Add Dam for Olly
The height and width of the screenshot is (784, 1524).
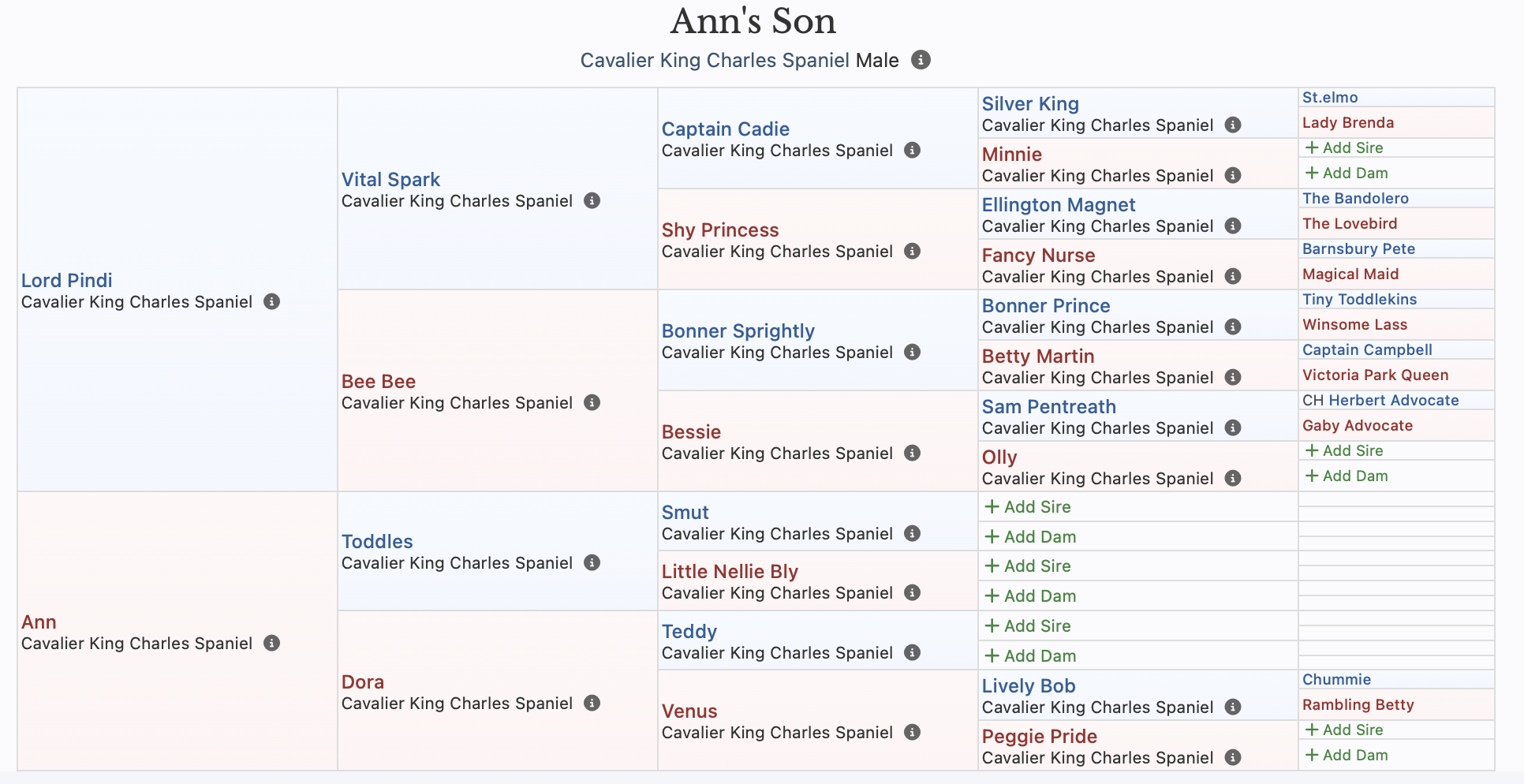coord(1347,476)
